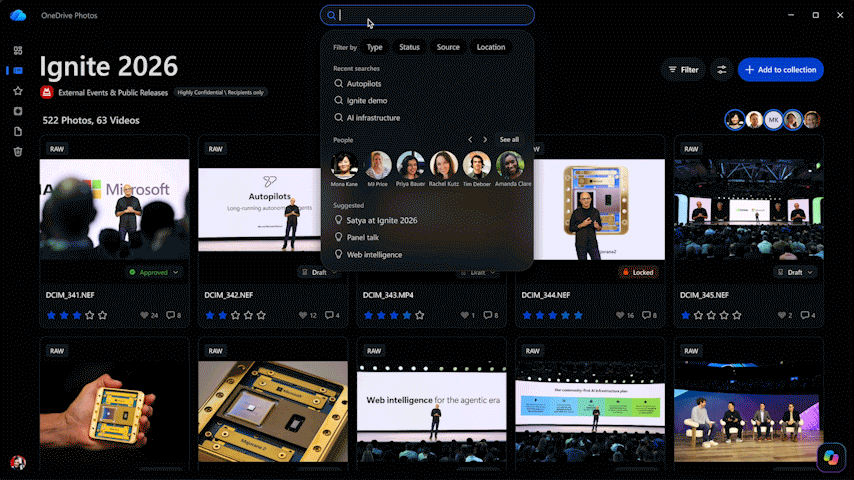This screenshot has width=854, height=480.
Task: Select Priya Bauer in People
Action: point(410,165)
